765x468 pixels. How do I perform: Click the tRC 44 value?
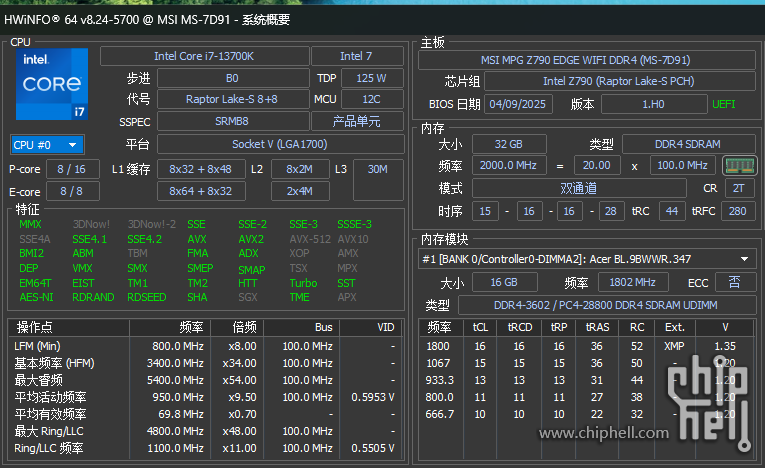[672, 211]
